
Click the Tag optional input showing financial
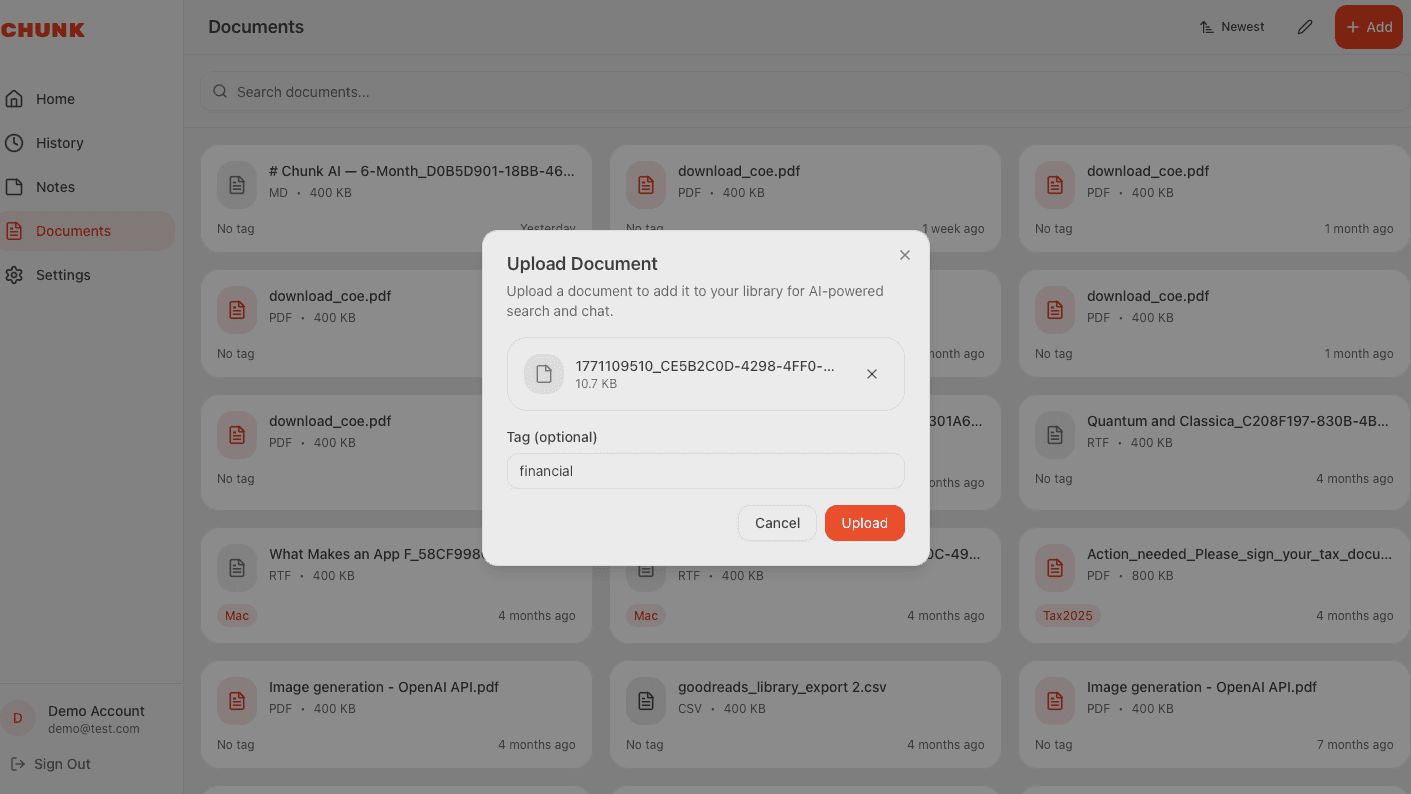(x=705, y=470)
